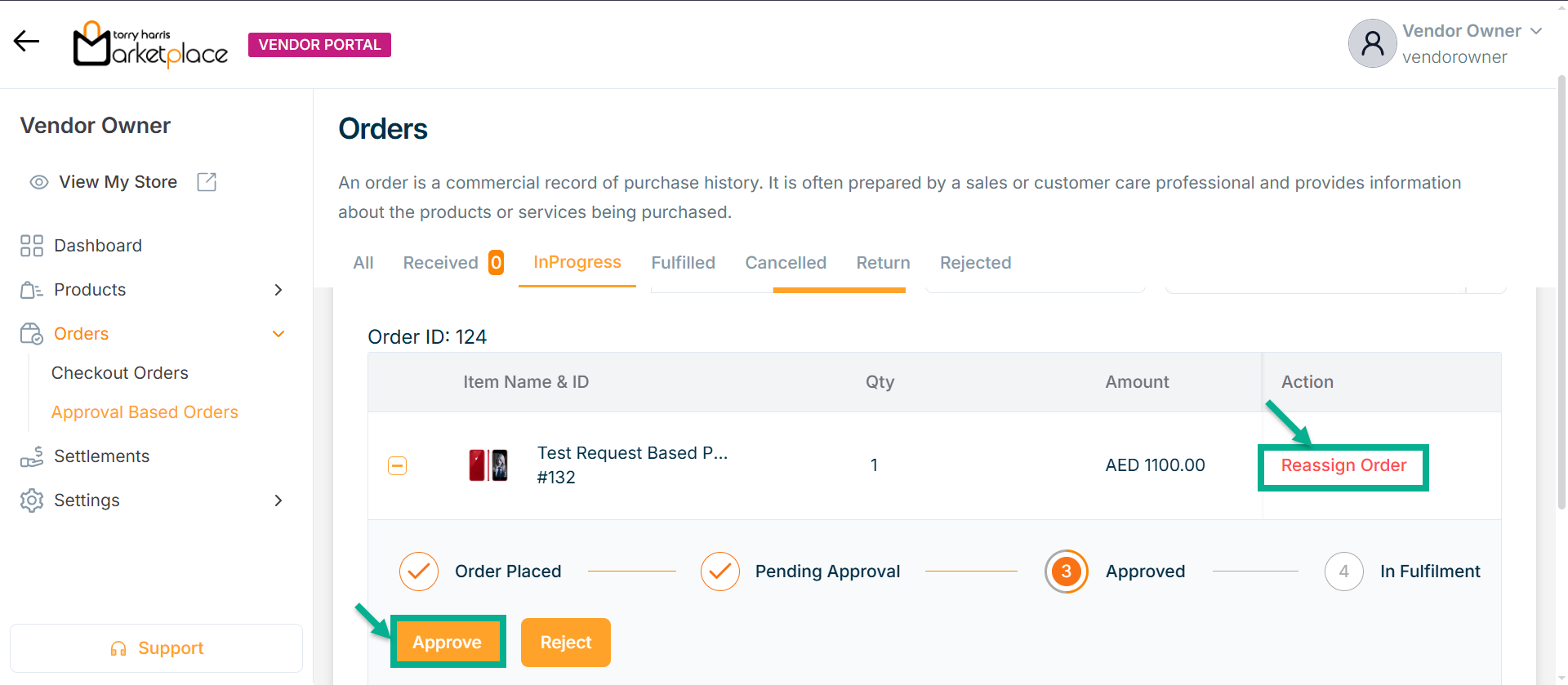Click the Vendor Owner avatar icon
1568x685 pixels.
[x=1372, y=43]
